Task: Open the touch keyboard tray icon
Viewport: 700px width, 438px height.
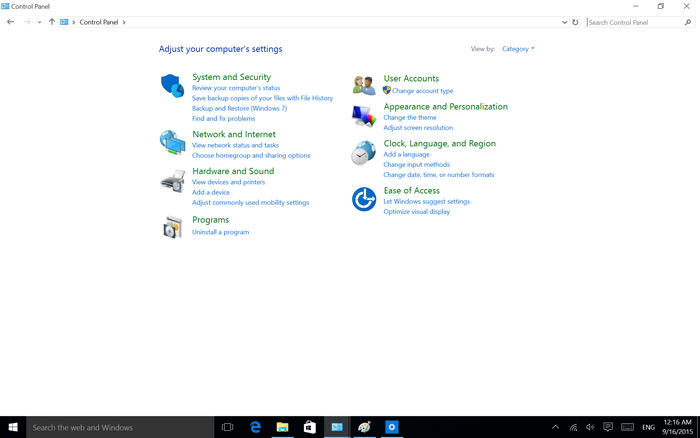Action: click(627, 427)
